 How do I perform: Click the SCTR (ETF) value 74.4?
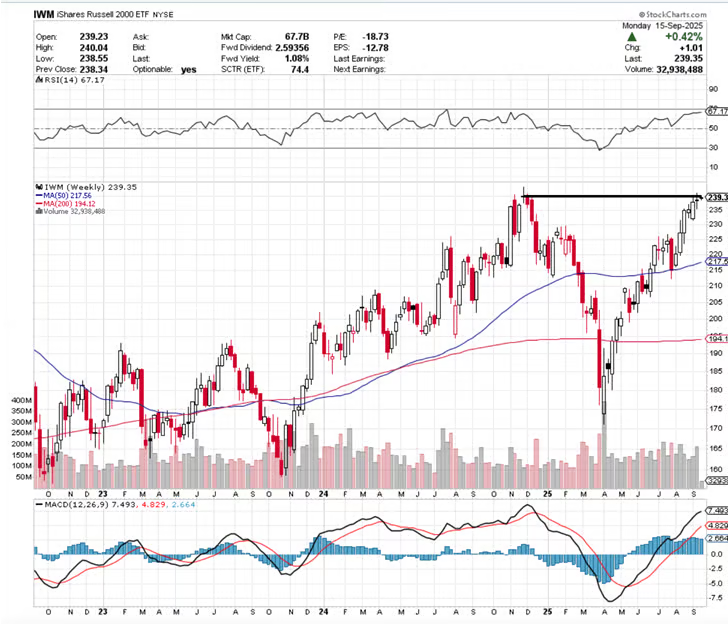(x=300, y=69)
